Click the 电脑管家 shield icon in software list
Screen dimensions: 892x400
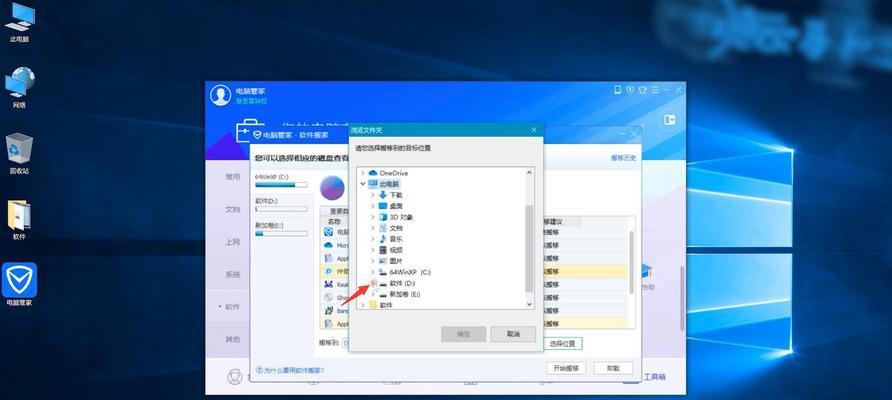[x=329, y=232]
